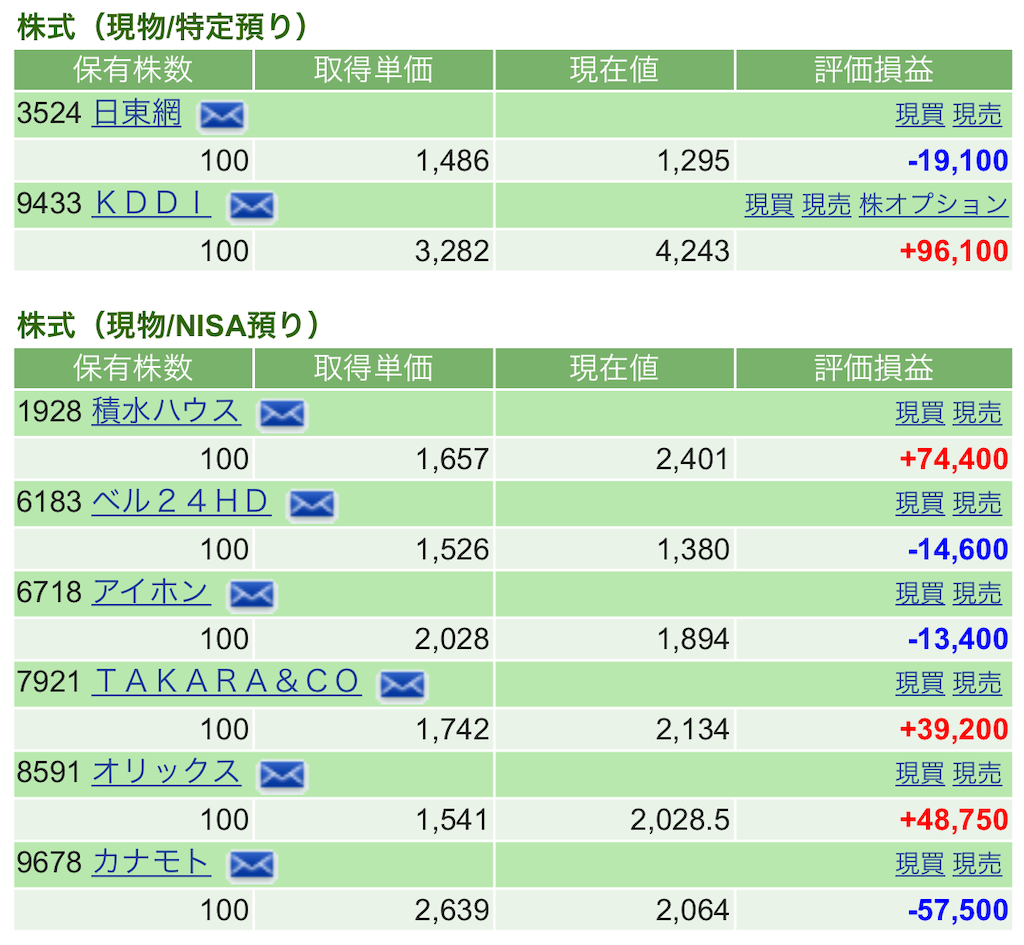Click 現売 in the KDDI row

[826, 205]
